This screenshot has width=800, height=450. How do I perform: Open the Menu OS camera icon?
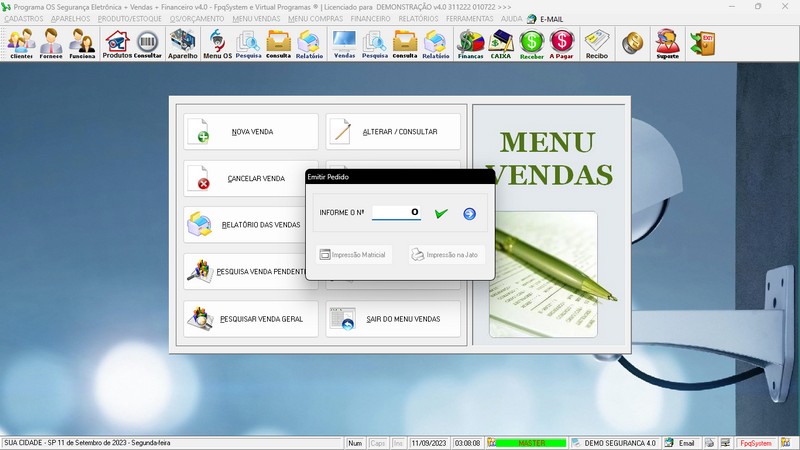(x=217, y=44)
